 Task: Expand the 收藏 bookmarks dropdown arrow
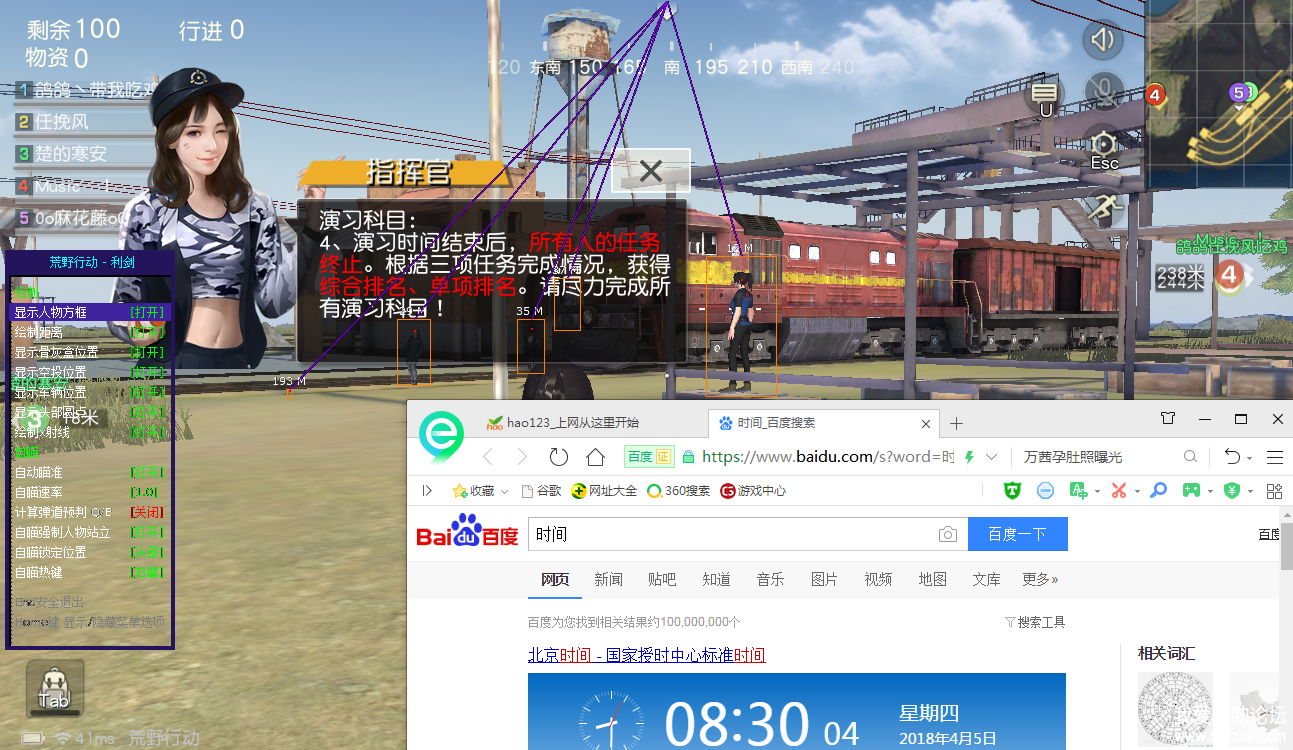[x=504, y=491]
